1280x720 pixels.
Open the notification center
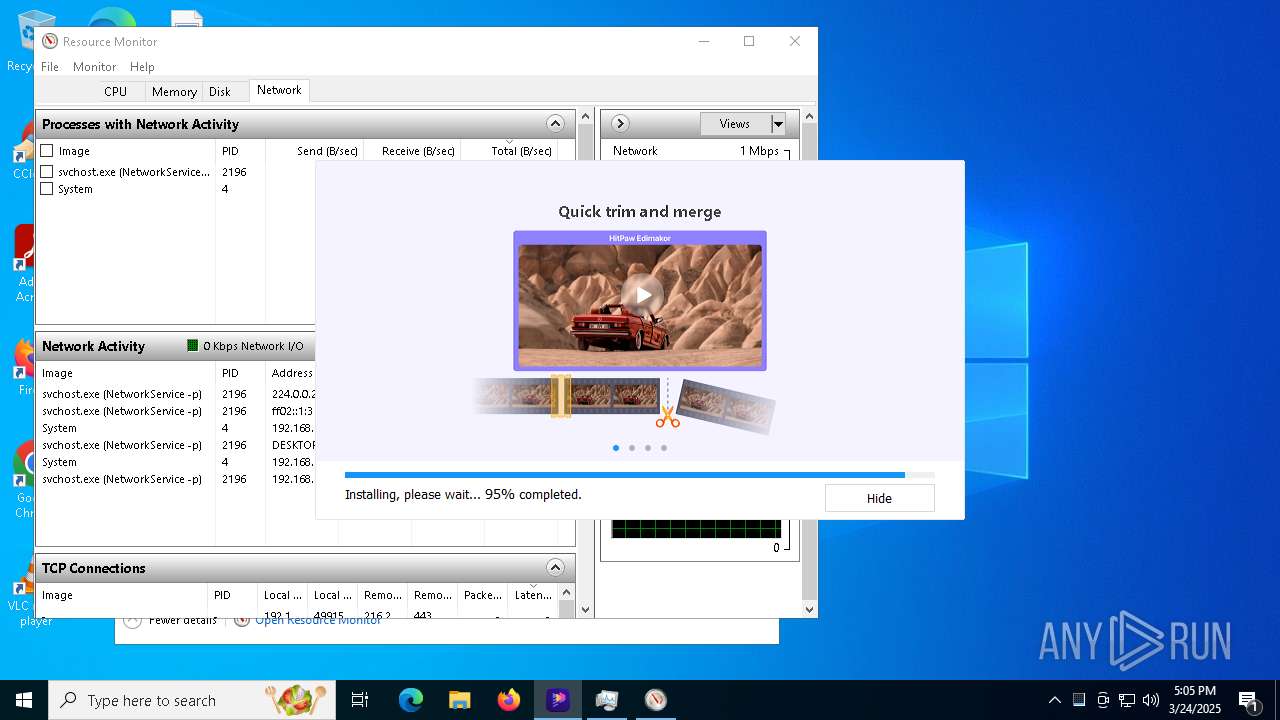click(x=1248, y=700)
